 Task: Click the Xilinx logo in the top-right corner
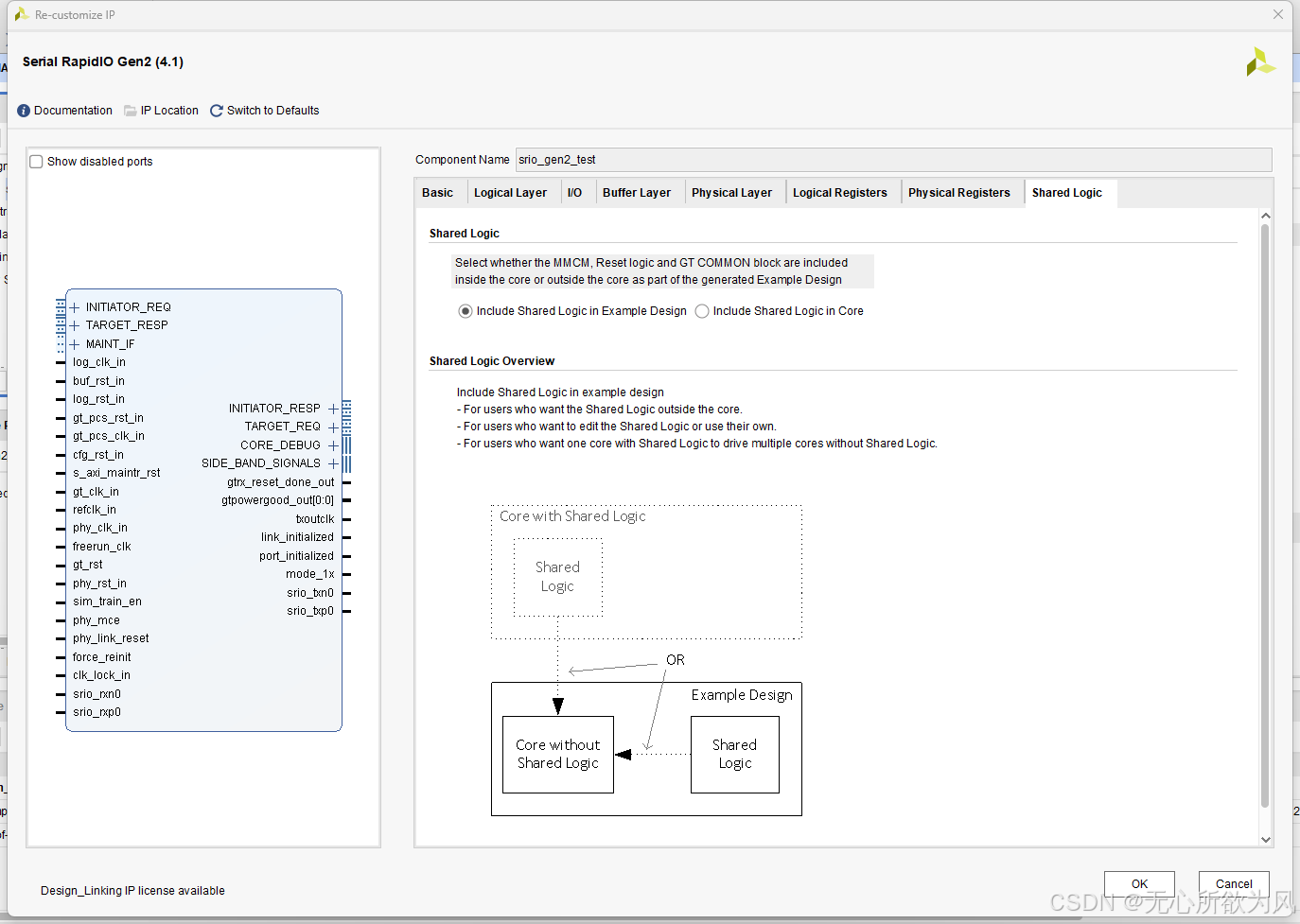pos(1260,61)
